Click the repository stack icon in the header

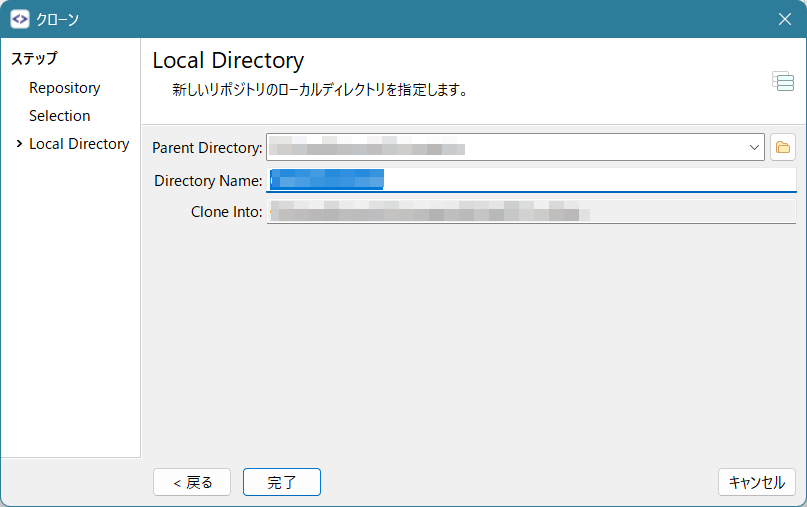pyautogui.click(x=783, y=81)
